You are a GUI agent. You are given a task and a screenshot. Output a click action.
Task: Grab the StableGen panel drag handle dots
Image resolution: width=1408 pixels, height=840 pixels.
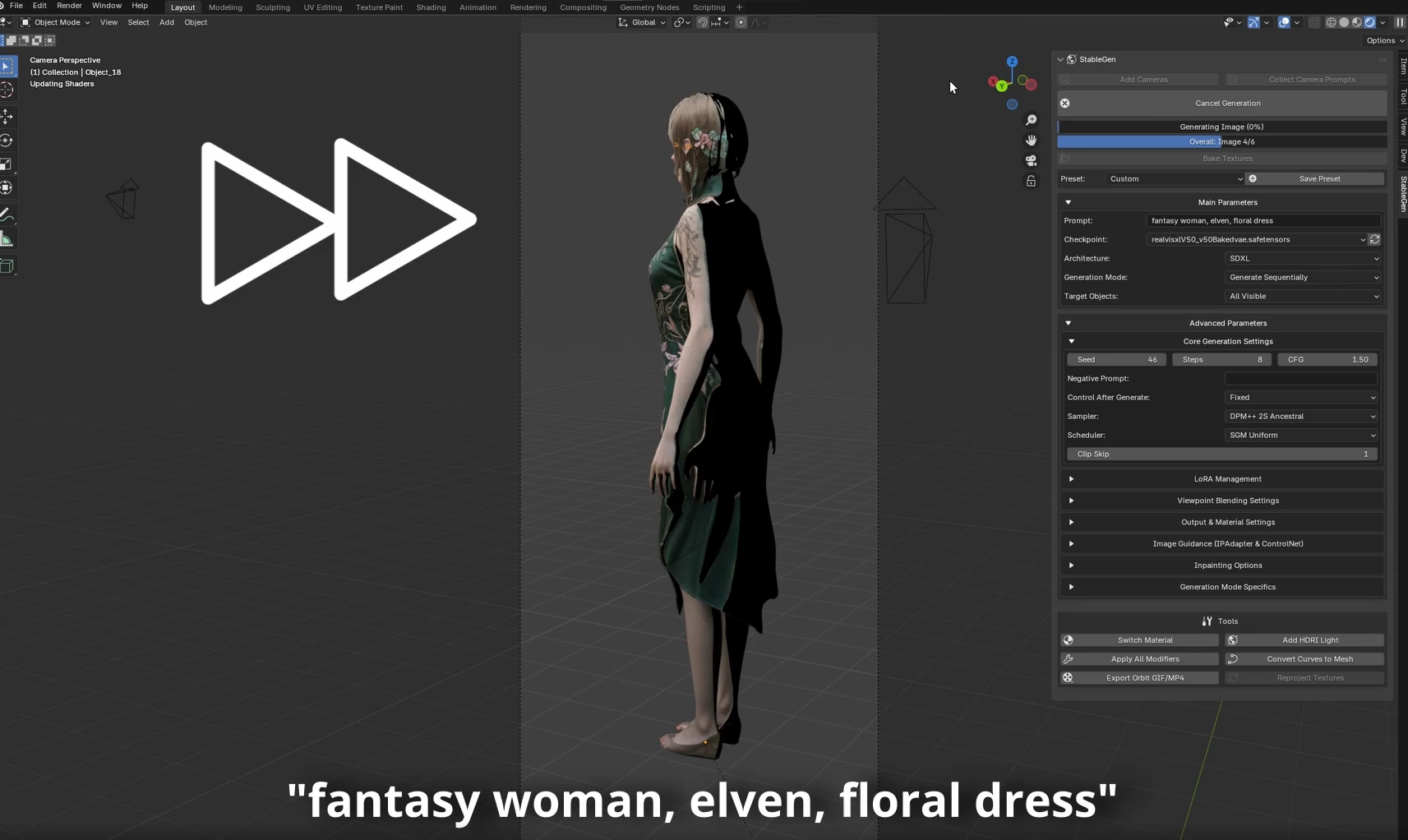[x=1383, y=59]
